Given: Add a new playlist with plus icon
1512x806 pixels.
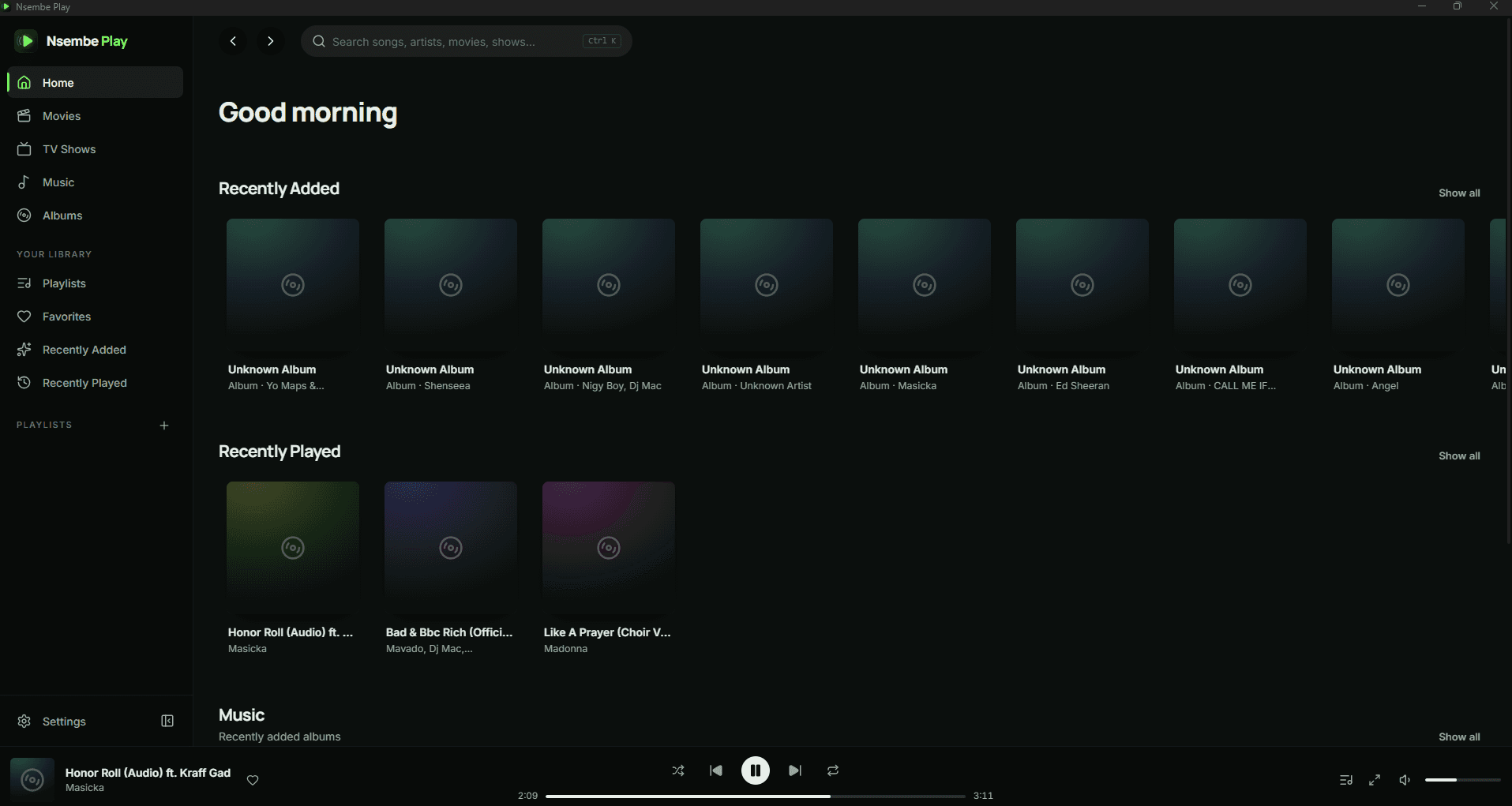Looking at the screenshot, I should coord(164,425).
